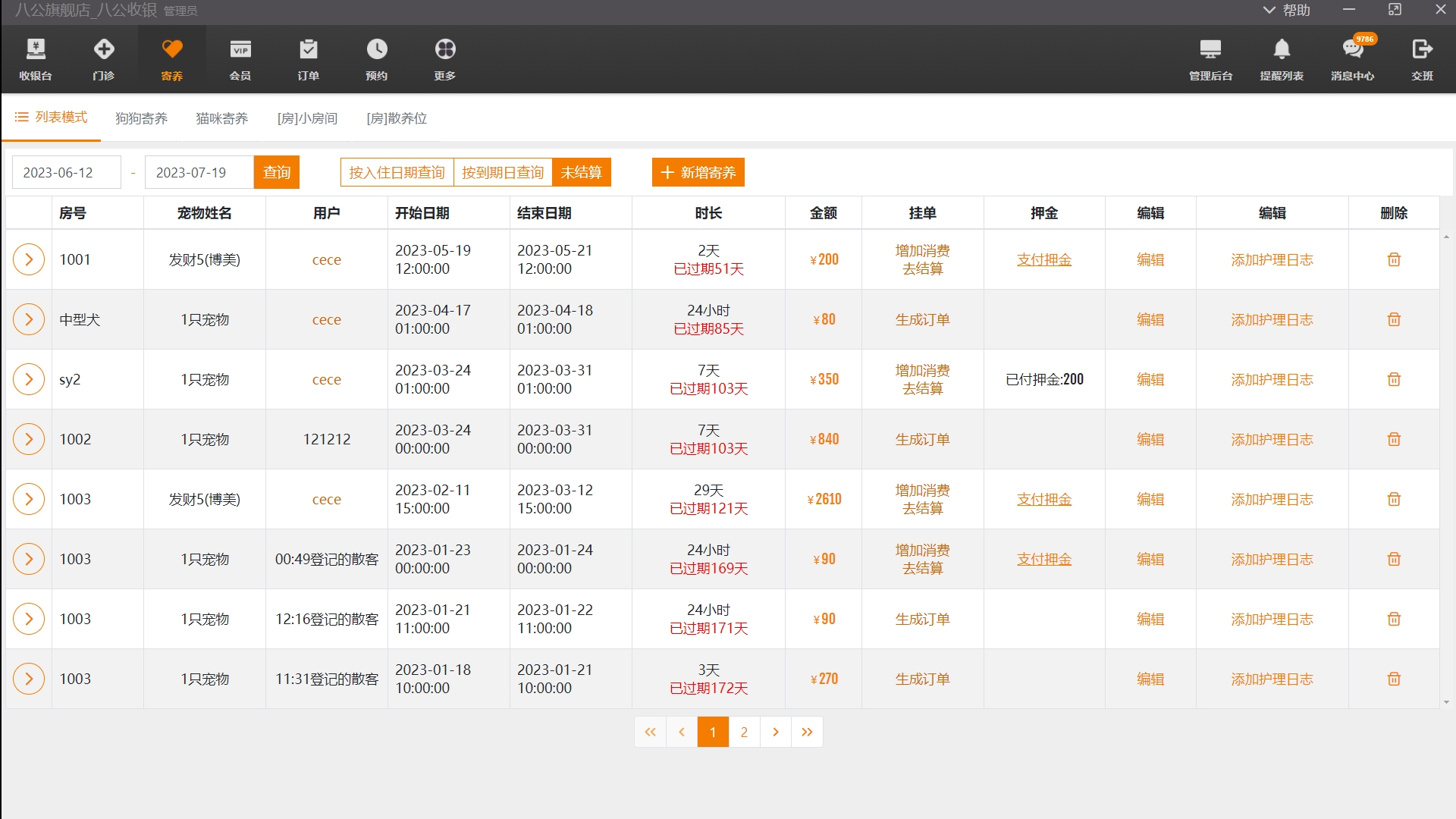1456x819 pixels.
Task: Open the 会员 VIP member icon
Action: point(240,59)
